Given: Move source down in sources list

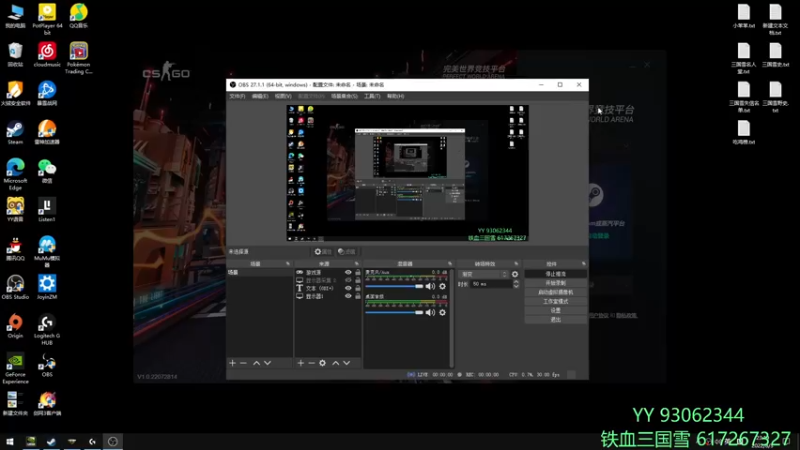Looking at the screenshot, I should pyautogui.click(x=347, y=363).
